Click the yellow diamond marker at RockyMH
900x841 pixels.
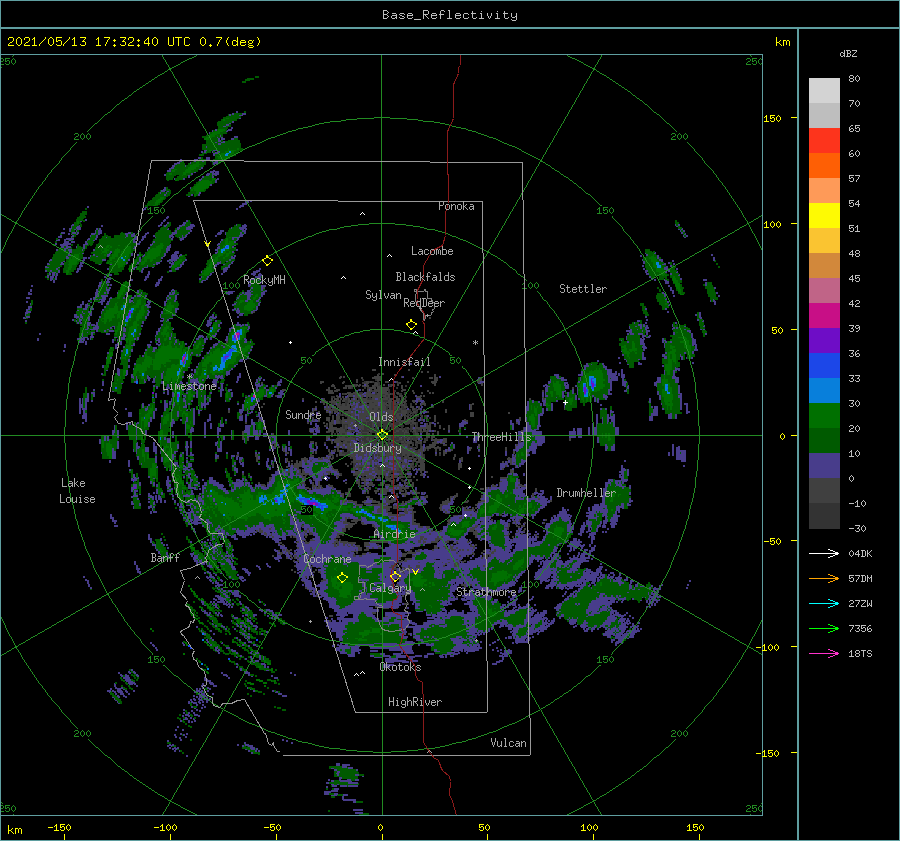click(267, 261)
